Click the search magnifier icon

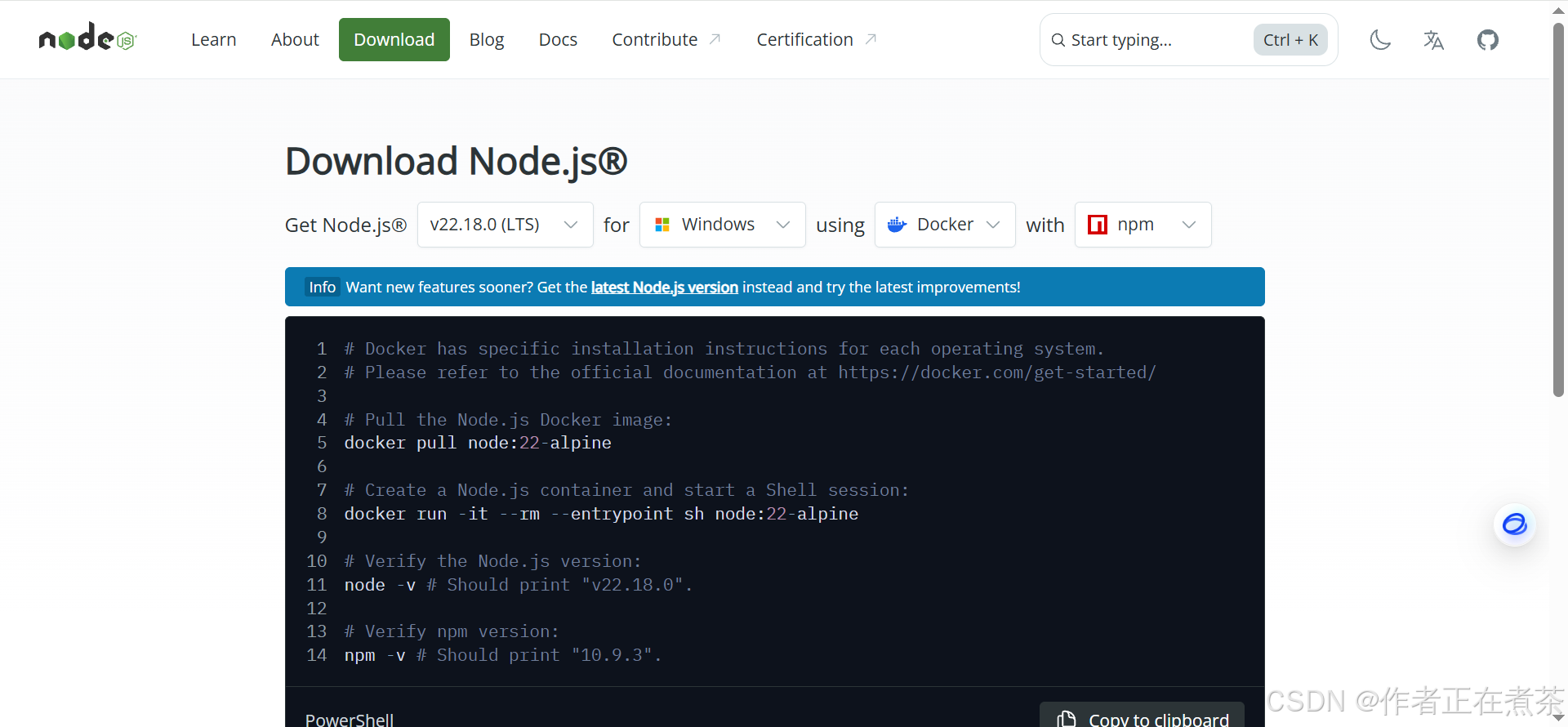(x=1058, y=40)
